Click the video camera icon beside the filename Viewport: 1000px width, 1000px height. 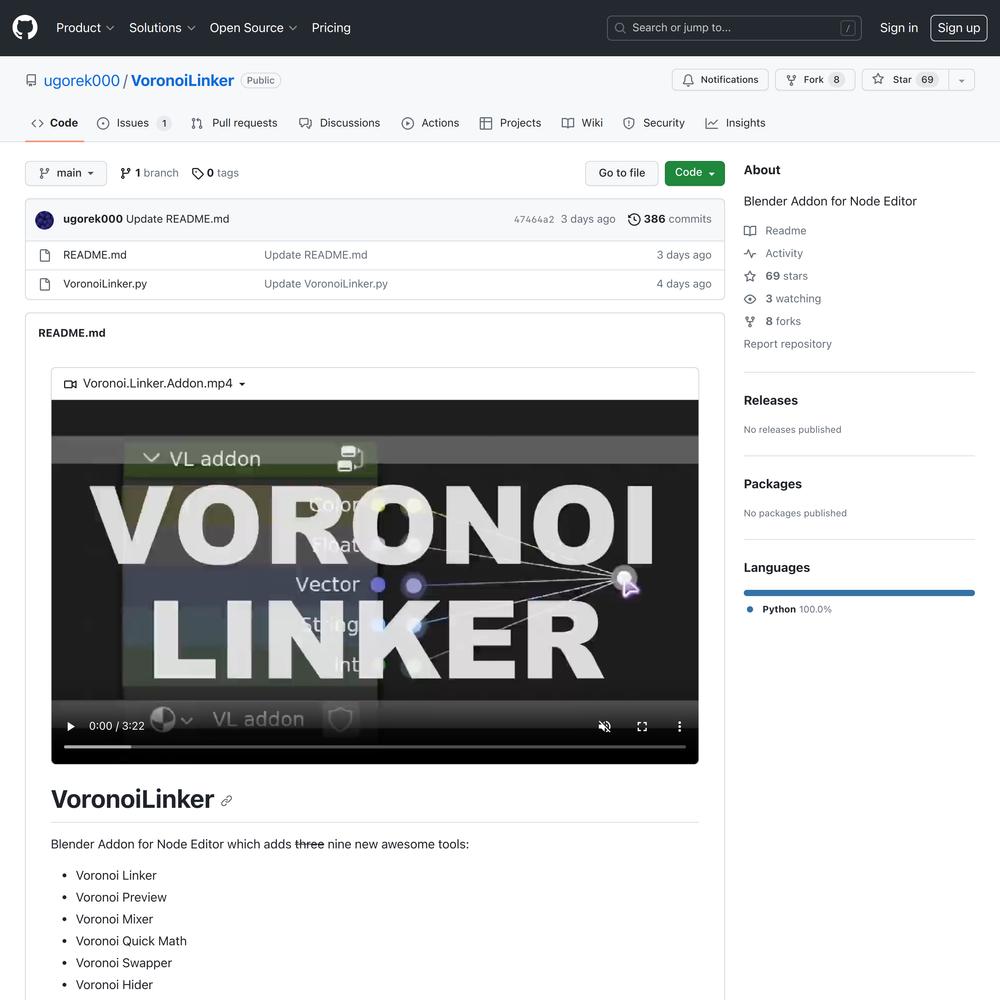pyautogui.click(x=70, y=384)
